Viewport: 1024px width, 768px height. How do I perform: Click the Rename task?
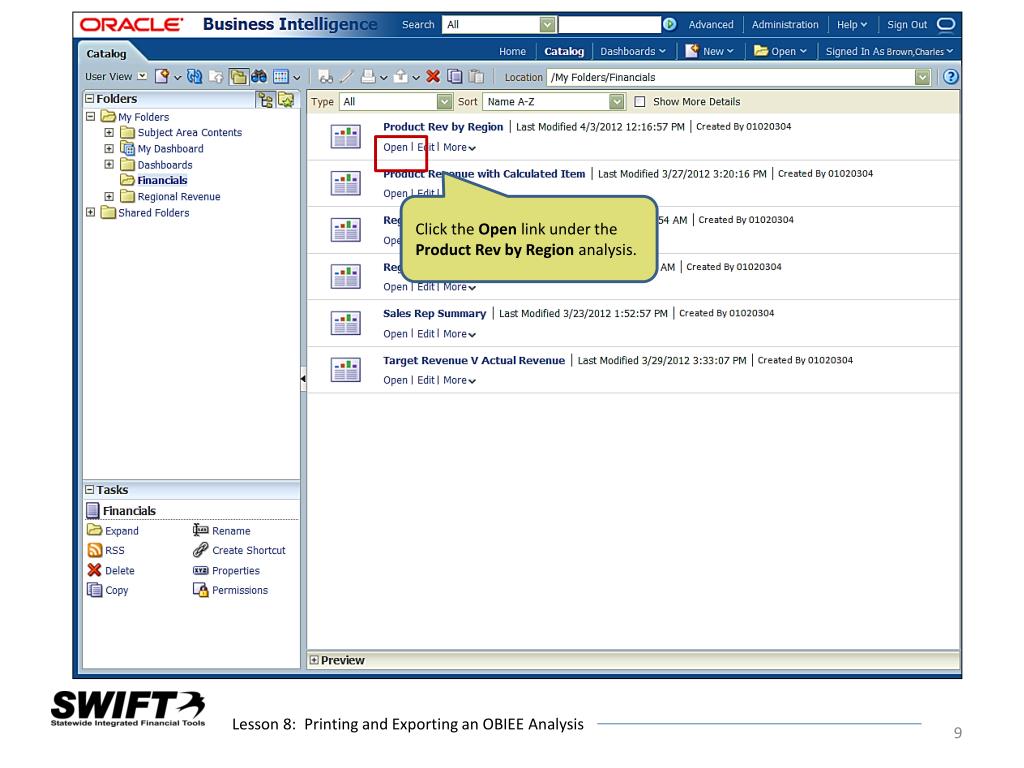pyautogui.click(x=221, y=530)
